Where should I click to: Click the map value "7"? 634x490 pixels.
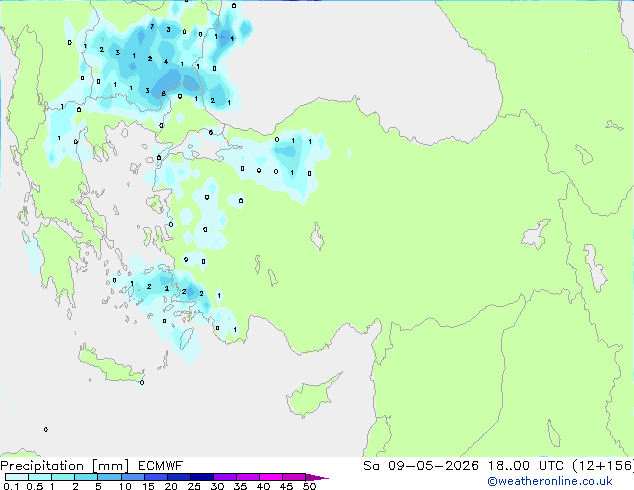152,27
